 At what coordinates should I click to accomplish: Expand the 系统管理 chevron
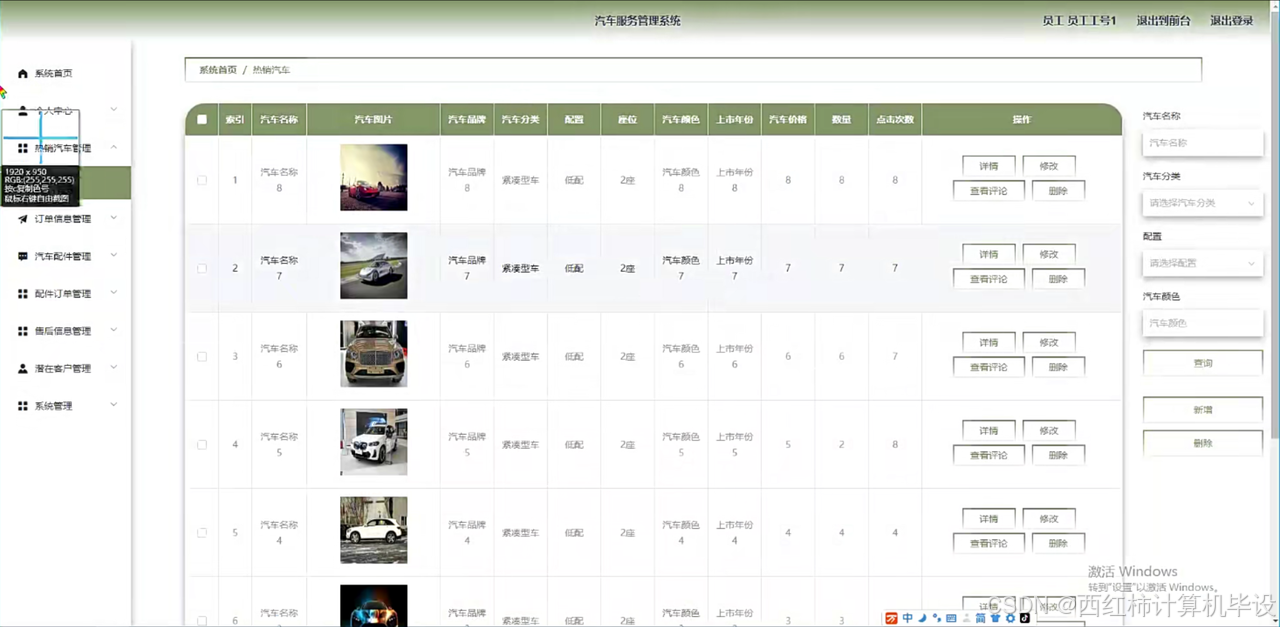(x=114, y=405)
